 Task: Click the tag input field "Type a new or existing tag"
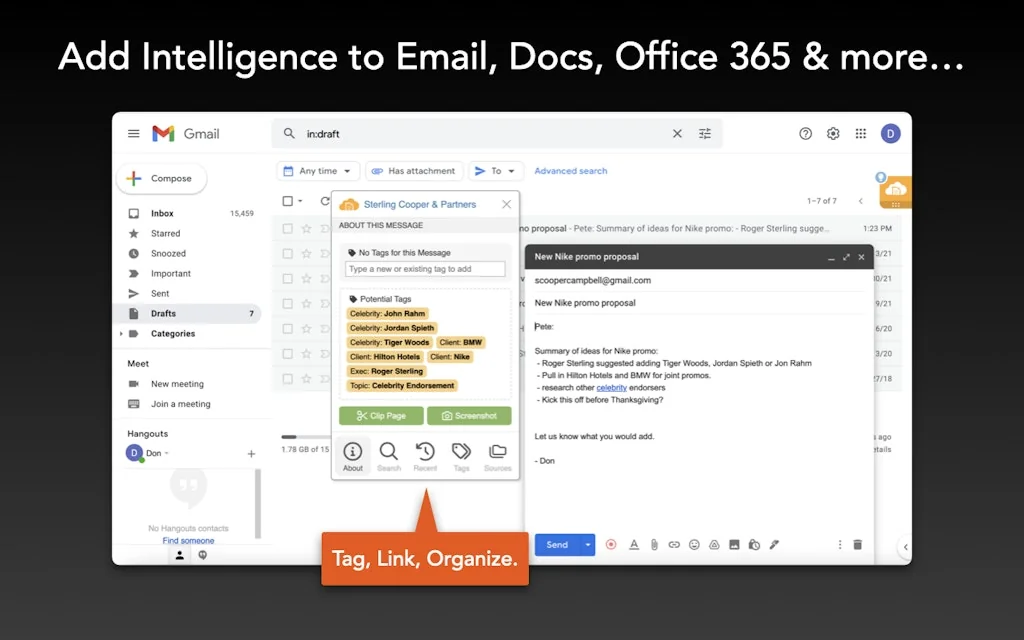(425, 269)
